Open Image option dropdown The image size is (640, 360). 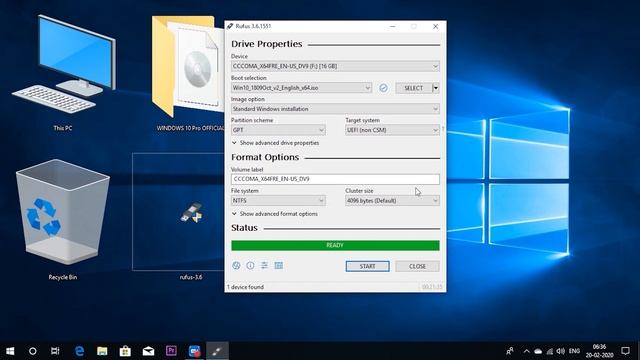click(x=335, y=109)
